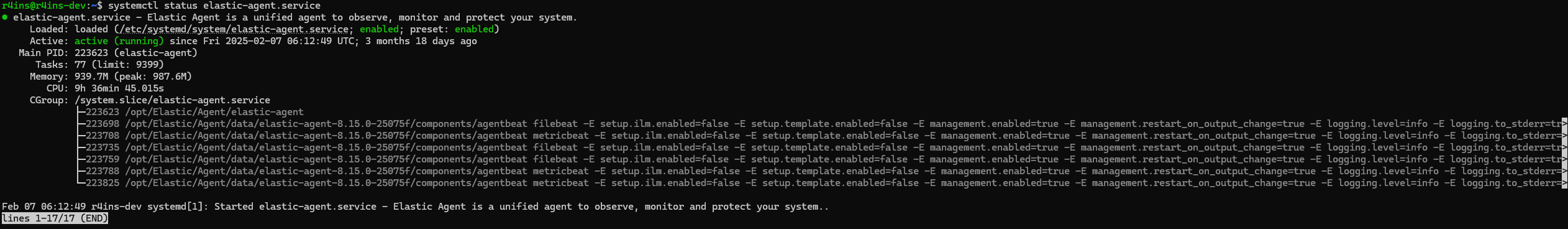The width and height of the screenshot is (1568, 229).
Task: Click tree entry 223735 filebeat process
Action: [x=821, y=147]
